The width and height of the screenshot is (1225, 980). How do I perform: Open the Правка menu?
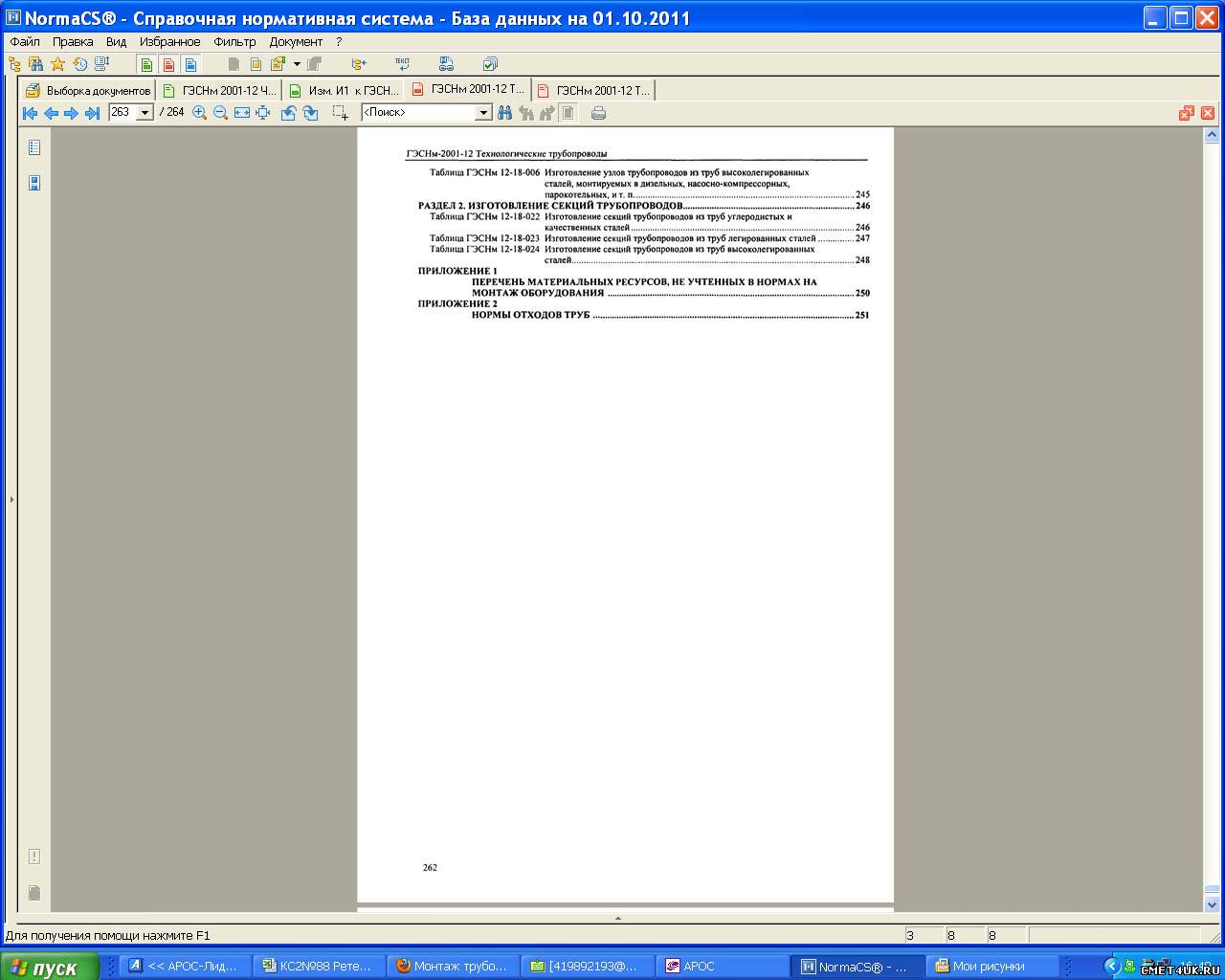73,42
